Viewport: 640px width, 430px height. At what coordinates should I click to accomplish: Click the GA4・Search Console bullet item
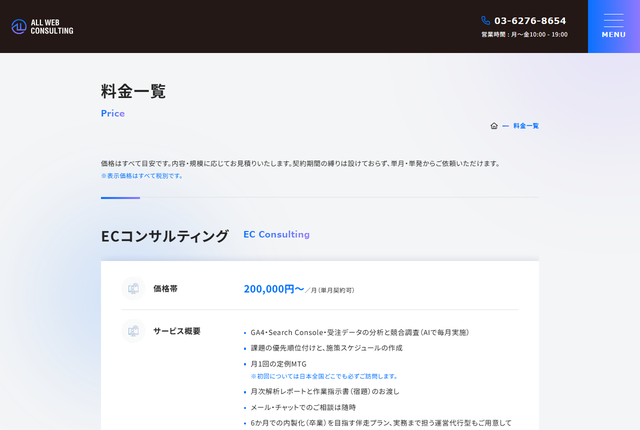360,332
